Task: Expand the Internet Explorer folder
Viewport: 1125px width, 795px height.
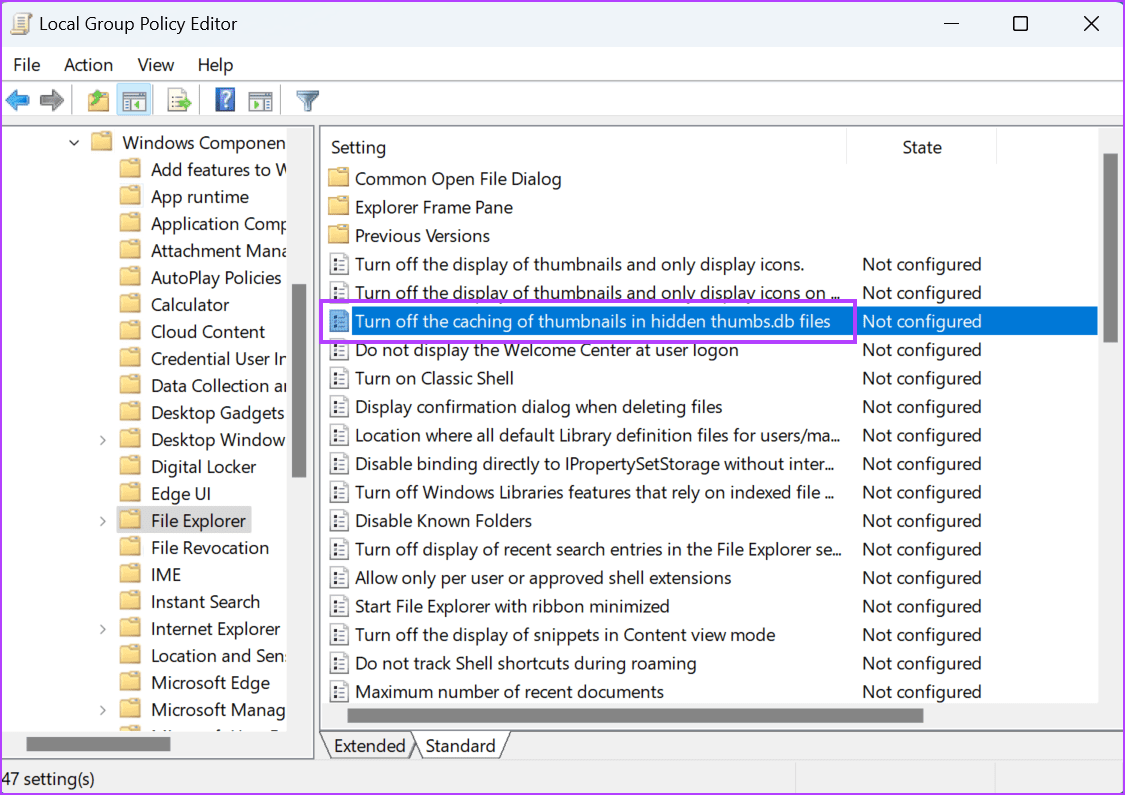Action: pyautogui.click(x=103, y=628)
